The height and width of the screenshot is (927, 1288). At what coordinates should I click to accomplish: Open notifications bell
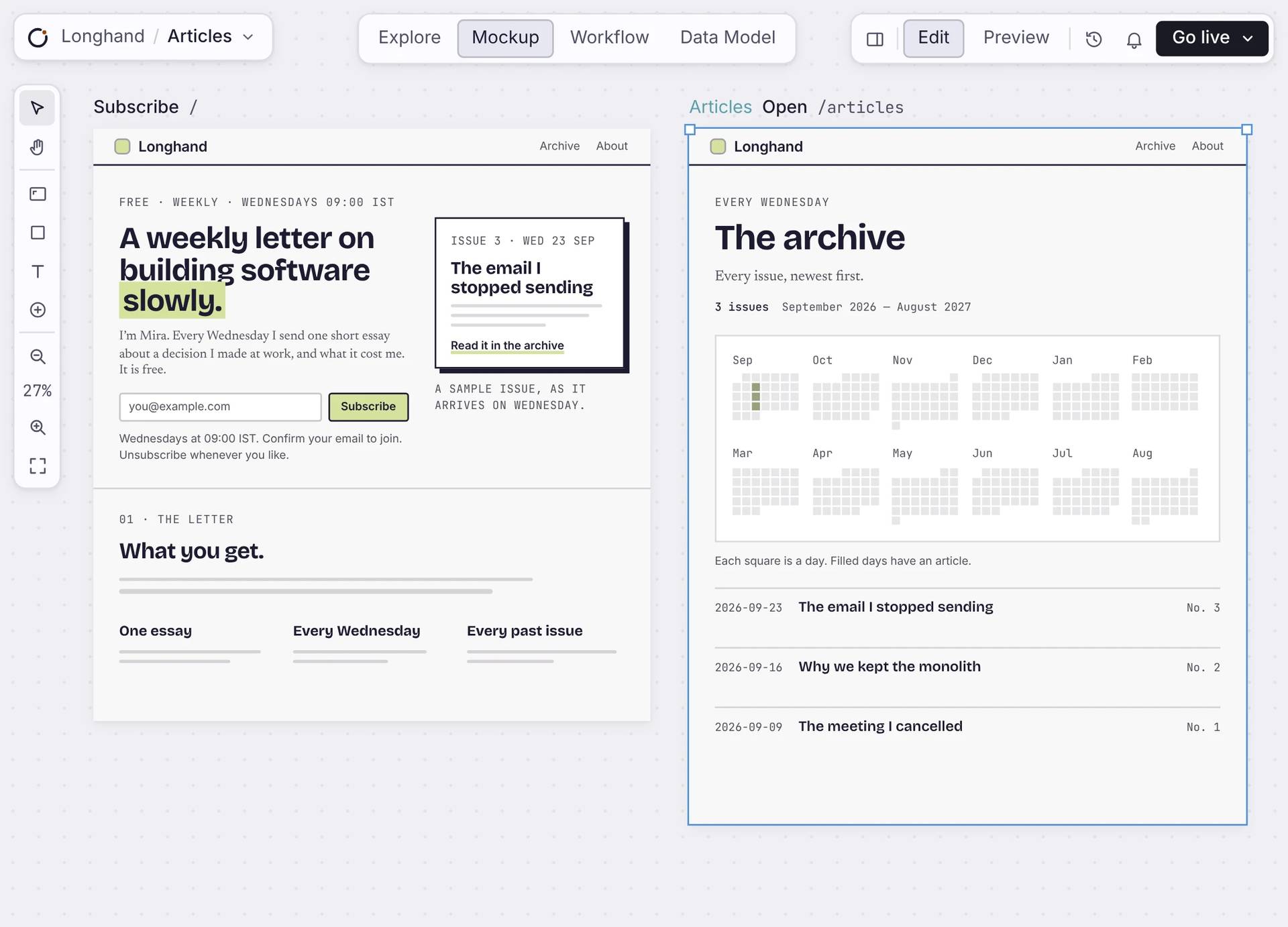(1134, 40)
